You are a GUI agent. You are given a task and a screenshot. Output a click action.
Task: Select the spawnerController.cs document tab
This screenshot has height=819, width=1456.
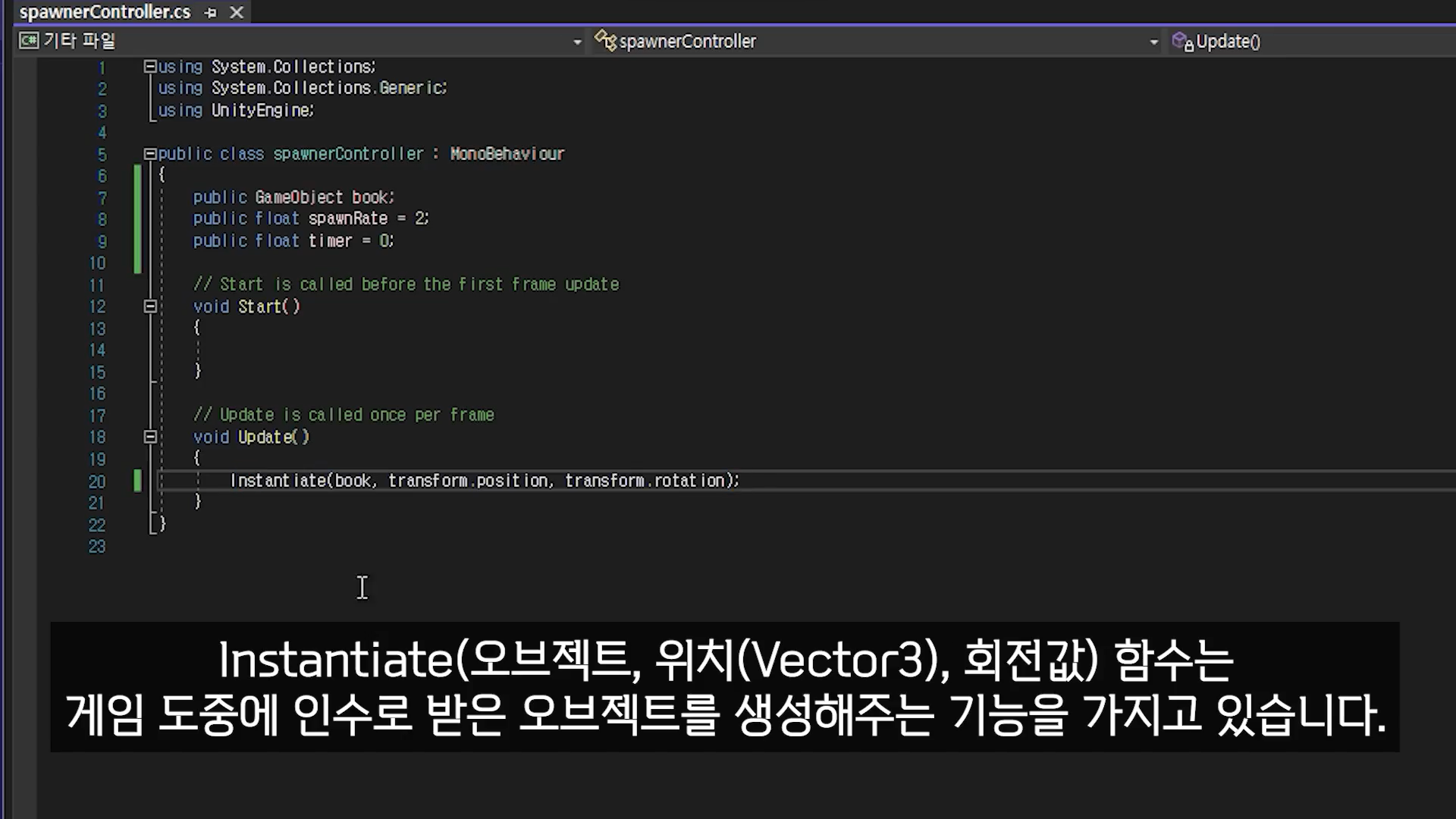pyautogui.click(x=105, y=12)
